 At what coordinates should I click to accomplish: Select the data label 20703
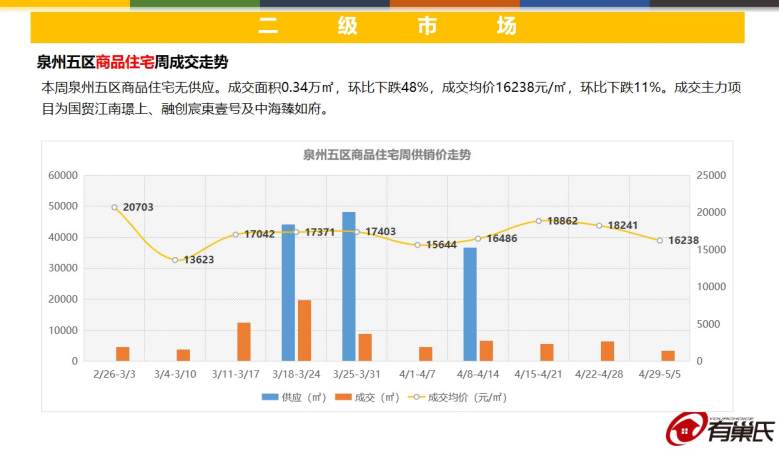click(x=138, y=207)
